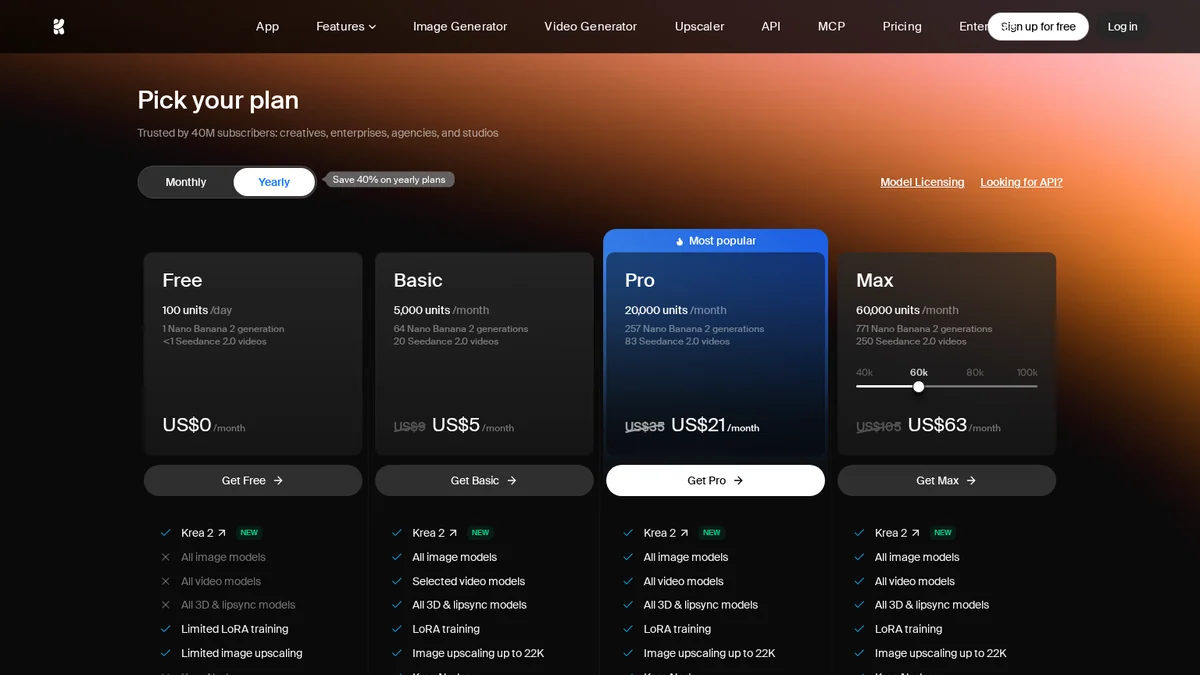Go to Upscaler in the top navigation
1200x675 pixels.
(699, 27)
